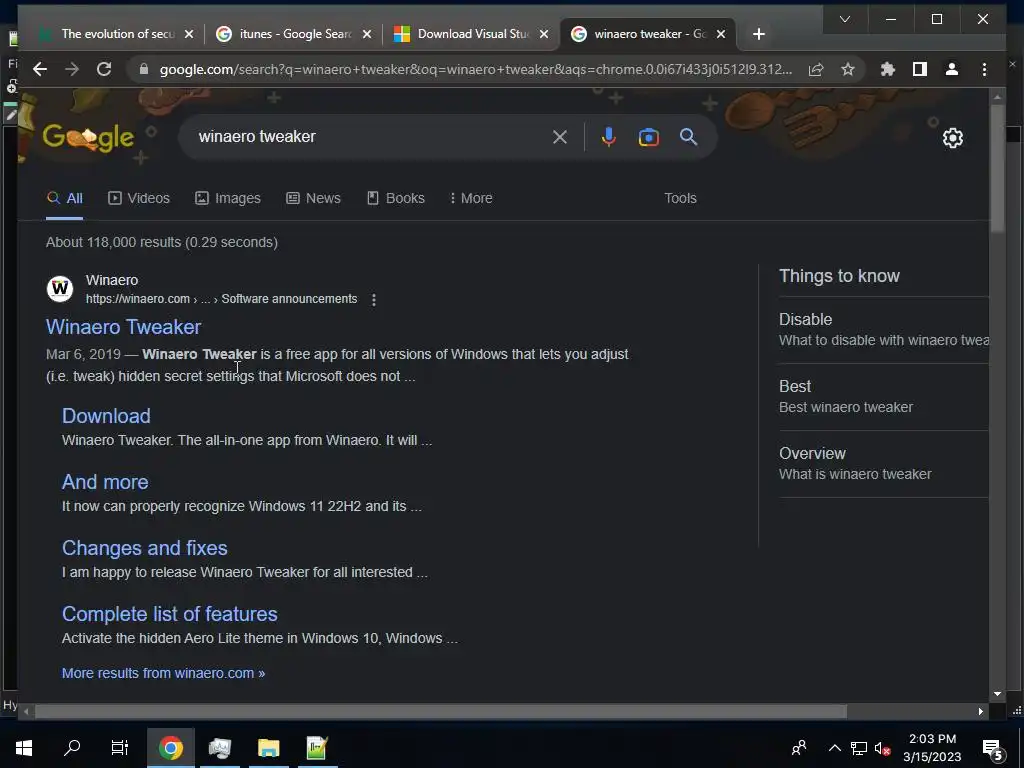Viewport: 1024px width, 768px height.
Task: Open the tab search dropdown arrow
Action: click(845, 19)
